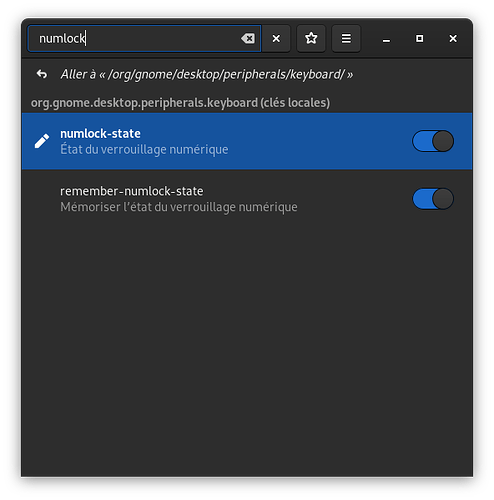Click the empty area below the key list
This screenshot has height=500, width=494.
[x=247, y=350]
